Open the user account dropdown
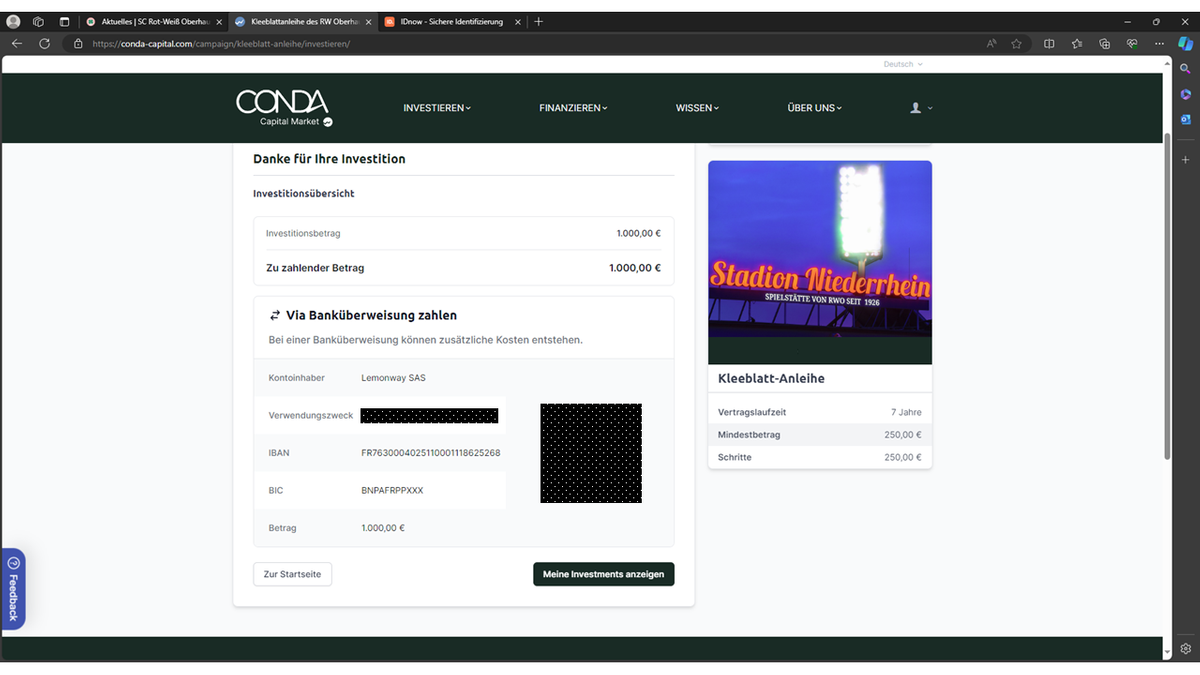This screenshot has width=1200, height=675. [x=921, y=108]
